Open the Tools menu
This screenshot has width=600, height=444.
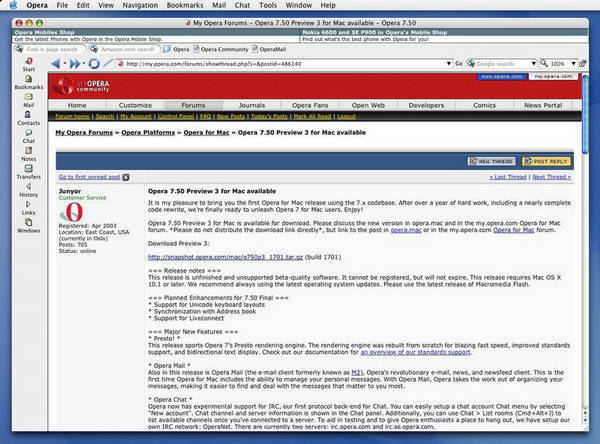[268, 5]
